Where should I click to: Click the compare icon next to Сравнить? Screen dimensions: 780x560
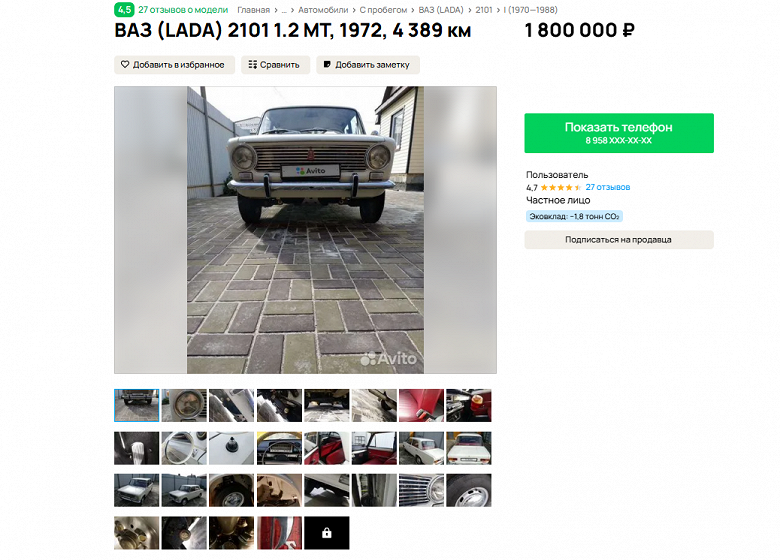coord(253,65)
